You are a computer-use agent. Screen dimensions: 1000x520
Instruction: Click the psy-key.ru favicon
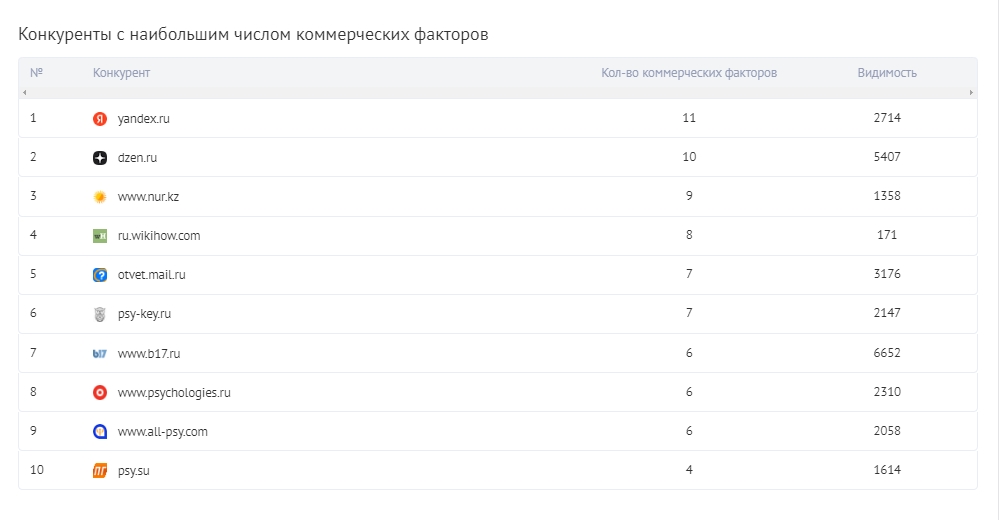(100, 314)
